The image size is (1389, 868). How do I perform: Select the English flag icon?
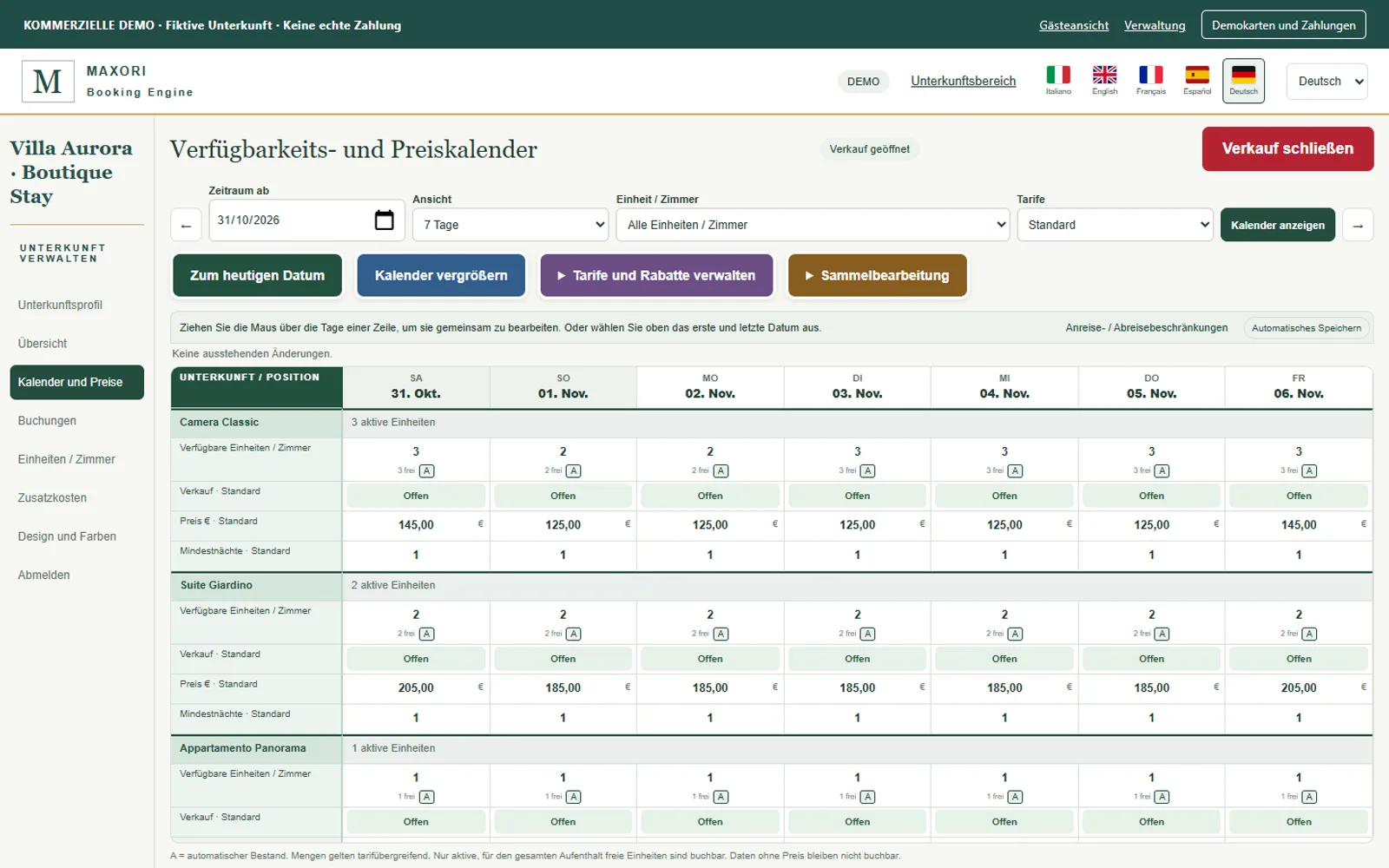[x=1104, y=76]
